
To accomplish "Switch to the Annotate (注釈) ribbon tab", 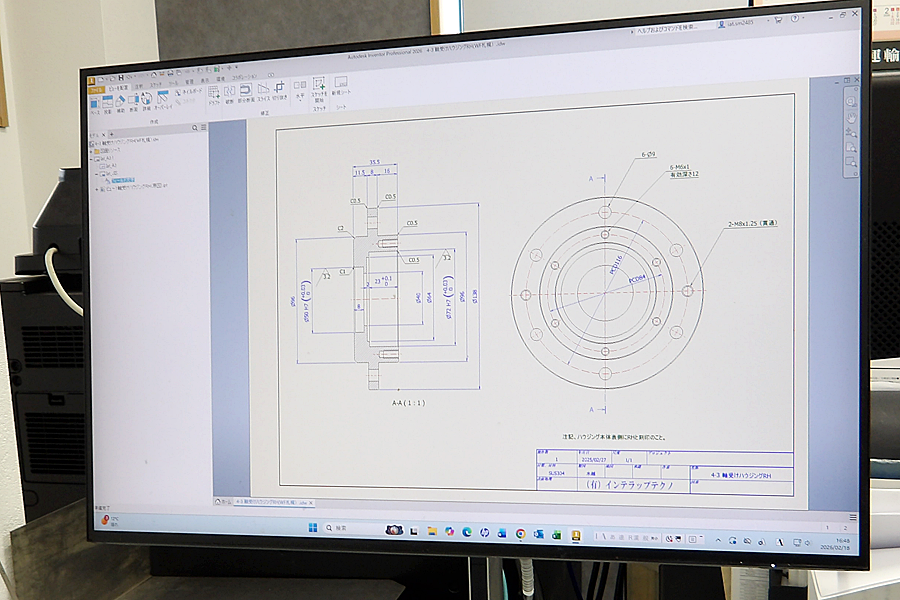I will [x=139, y=85].
